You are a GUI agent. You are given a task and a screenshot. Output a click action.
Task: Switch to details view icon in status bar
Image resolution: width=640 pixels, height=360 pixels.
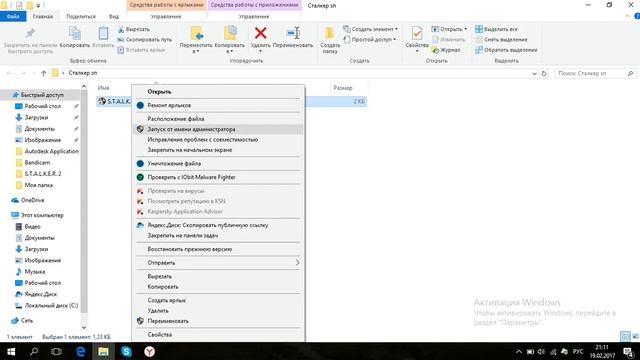click(x=625, y=336)
